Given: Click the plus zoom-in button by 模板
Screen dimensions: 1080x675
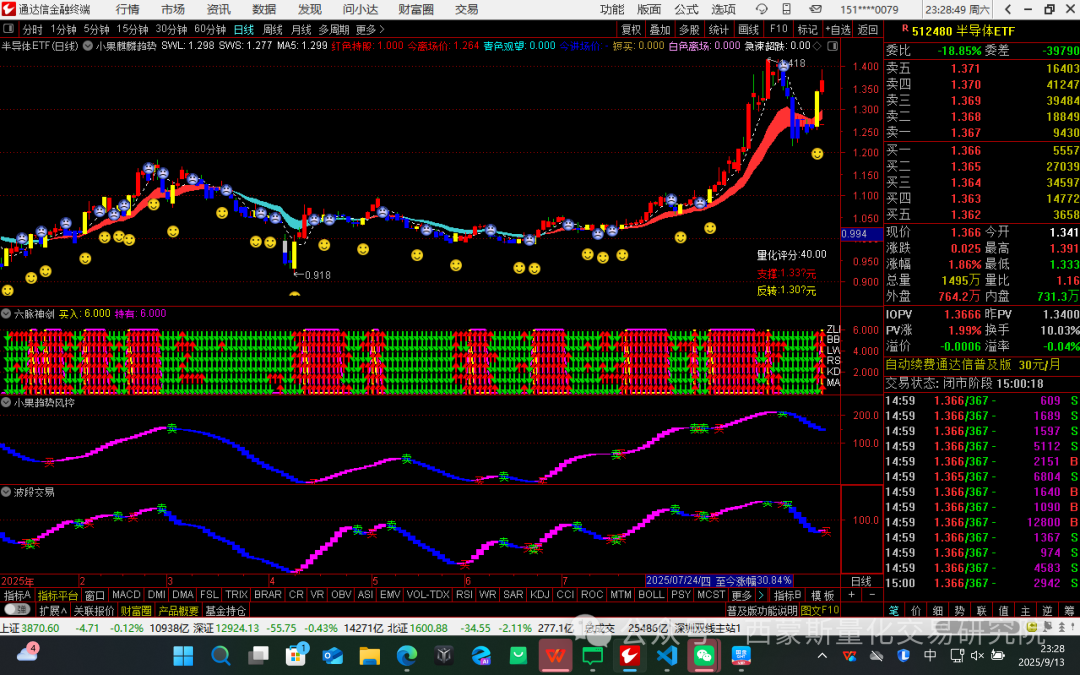Looking at the screenshot, I should pos(852,594).
